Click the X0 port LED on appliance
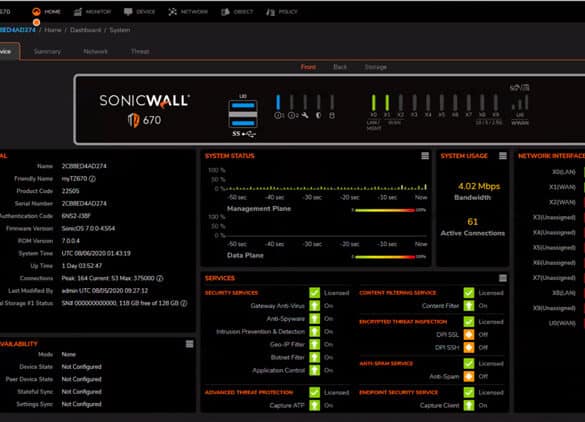The height and width of the screenshot is (422, 585). click(x=373, y=102)
